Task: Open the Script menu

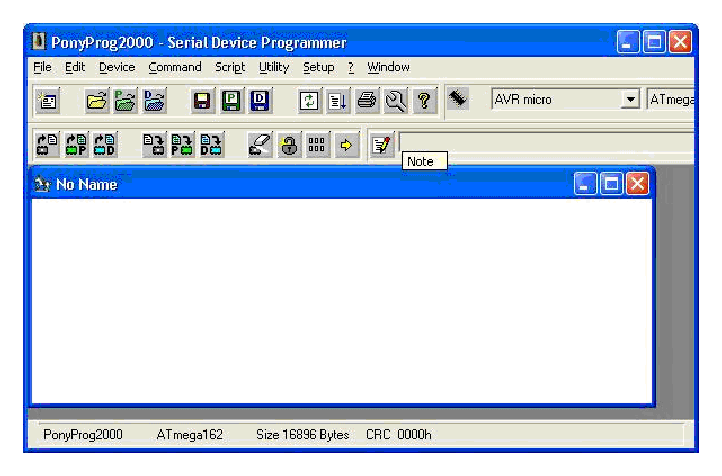Action: pos(230,67)
